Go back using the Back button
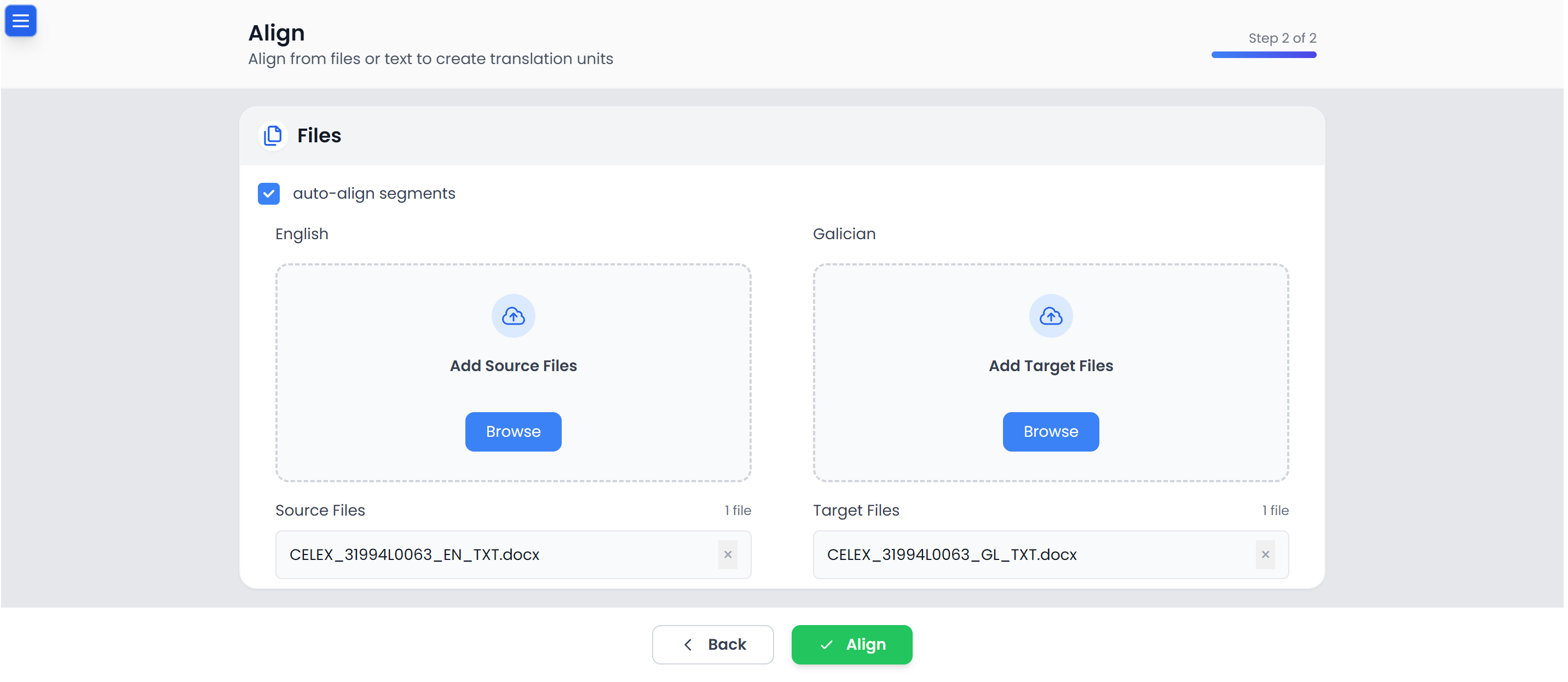This screenshot has width=1568, height=682. click(x=712, y=644)
